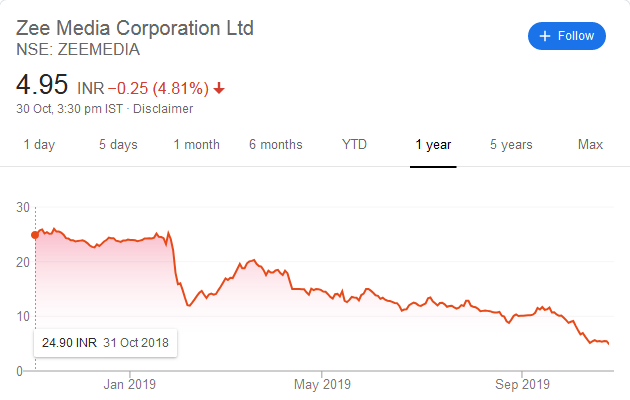Screen dimensions: 630x400
Task: Switch to the 5 days tab
Action: [x=118, y=145]
